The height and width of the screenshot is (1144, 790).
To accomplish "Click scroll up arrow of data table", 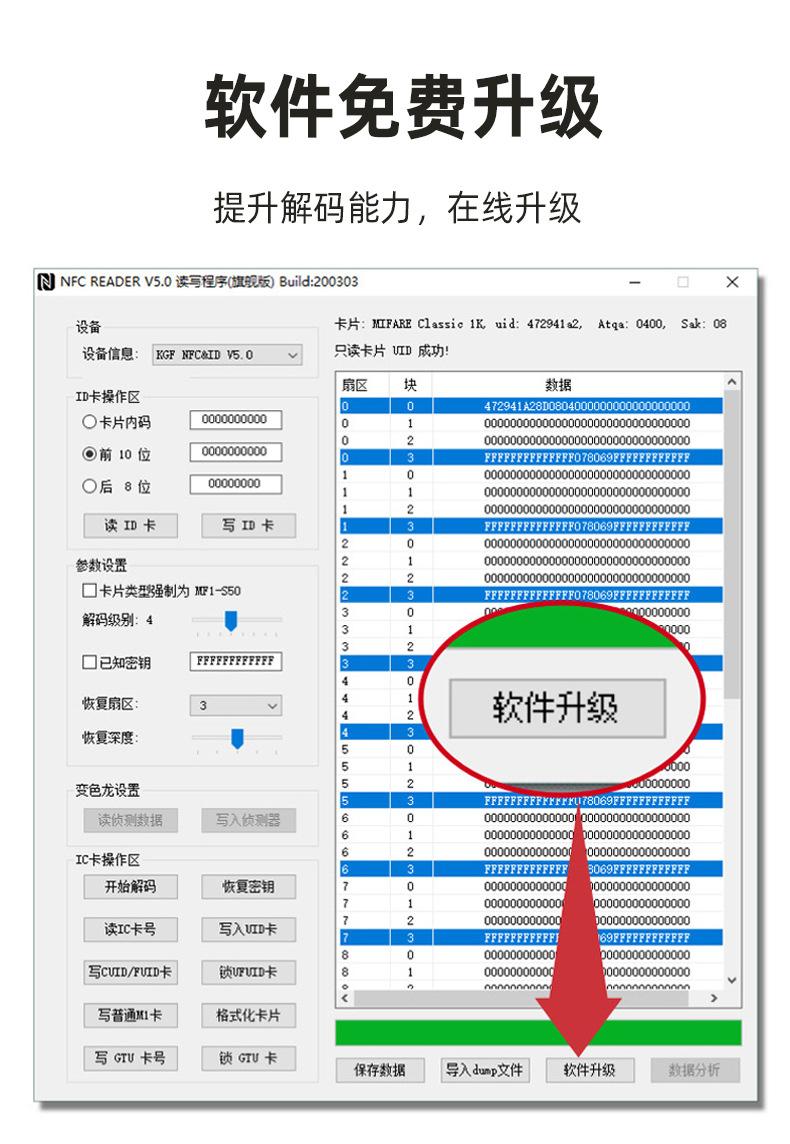I will pyautogui.click(x=732, y=382).
